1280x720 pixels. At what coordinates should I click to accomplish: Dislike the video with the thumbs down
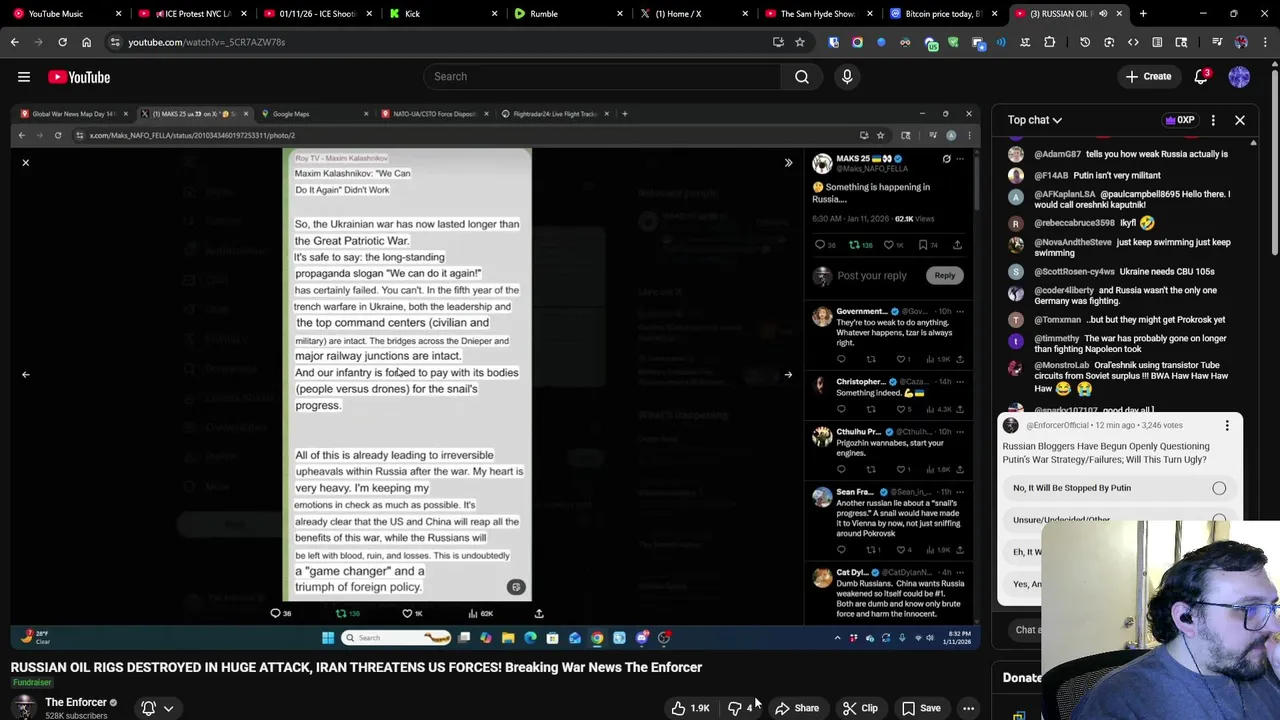tap(740, 708)
